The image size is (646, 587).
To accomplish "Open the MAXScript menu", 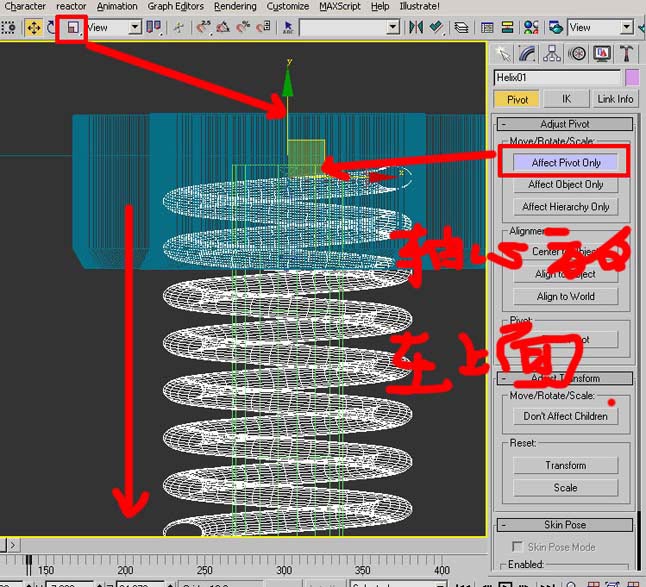I will click(340, 6).
